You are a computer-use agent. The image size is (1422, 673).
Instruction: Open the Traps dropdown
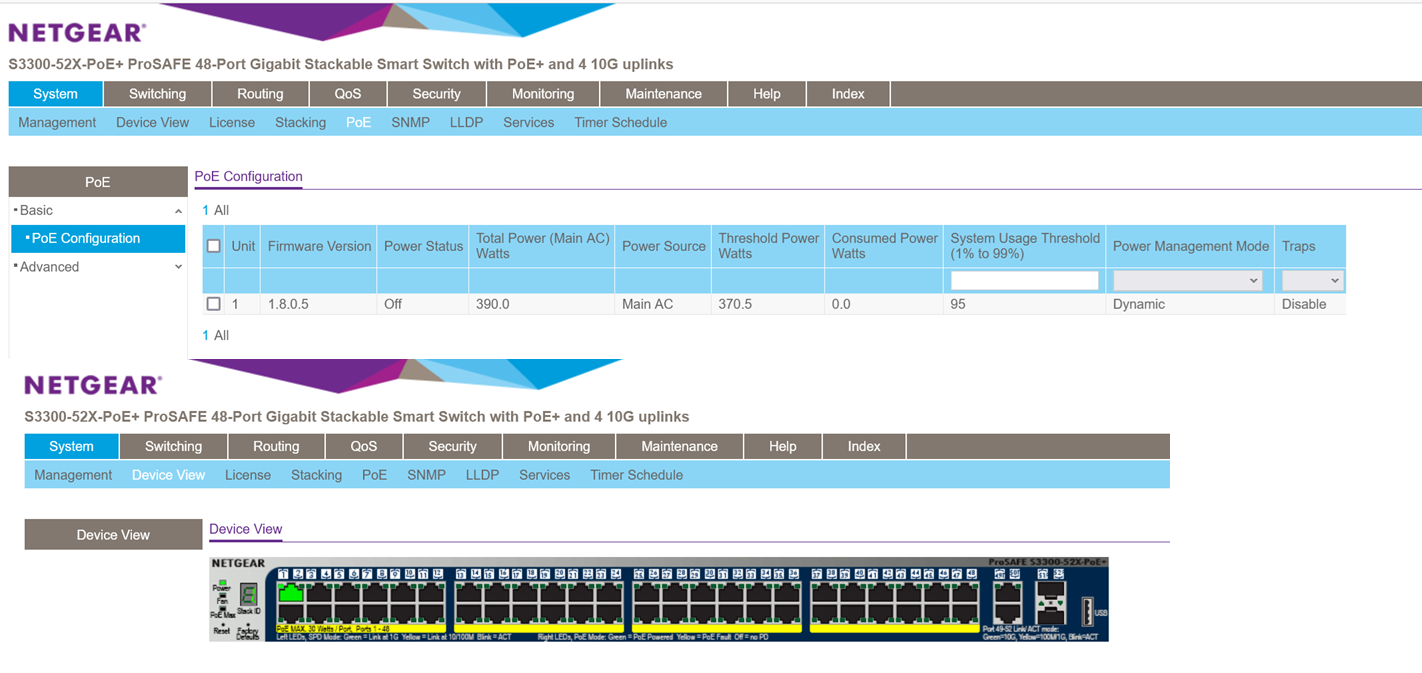tap(1311, 281)
